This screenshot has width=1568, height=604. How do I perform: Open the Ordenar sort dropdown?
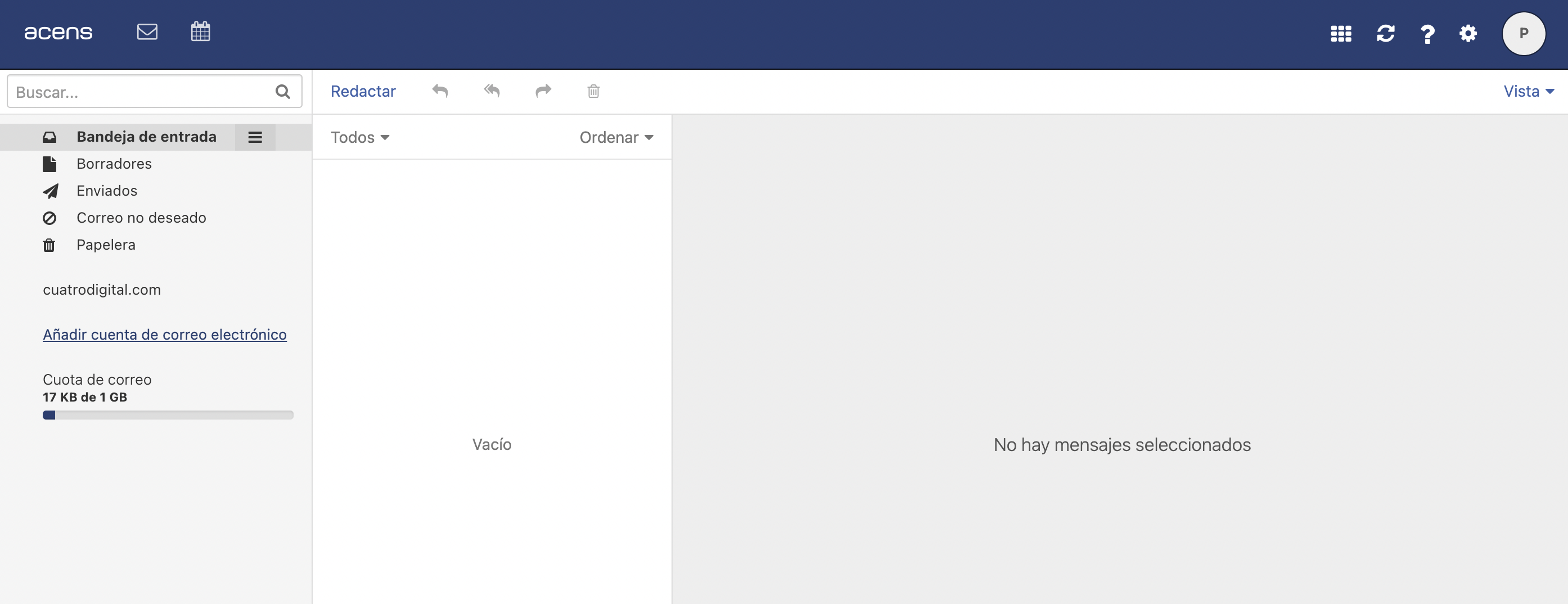click(616, 138)
